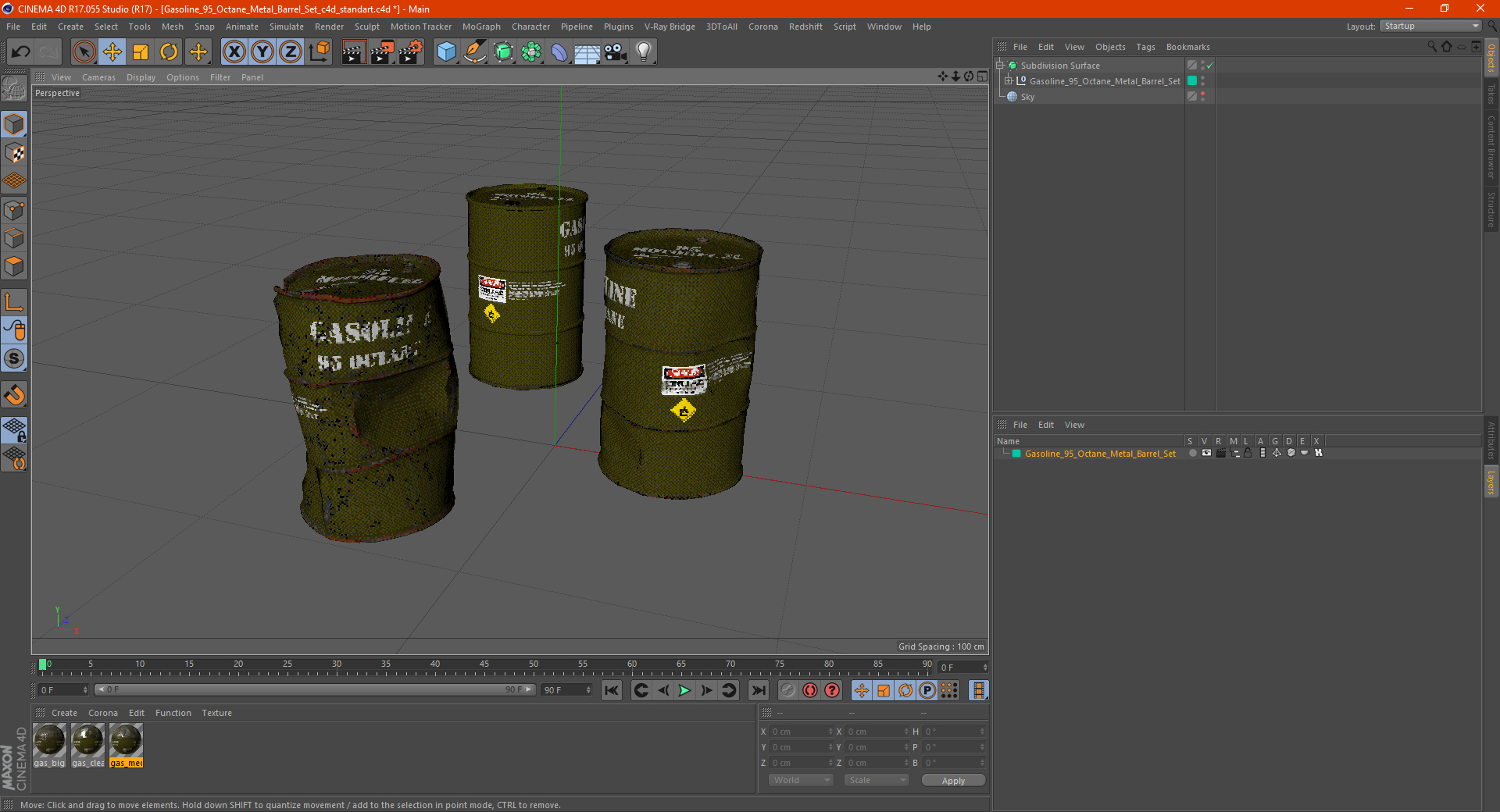1500x812 pixels.
Task: Toggle Z axis lock
Action: [x=291, y=52]
